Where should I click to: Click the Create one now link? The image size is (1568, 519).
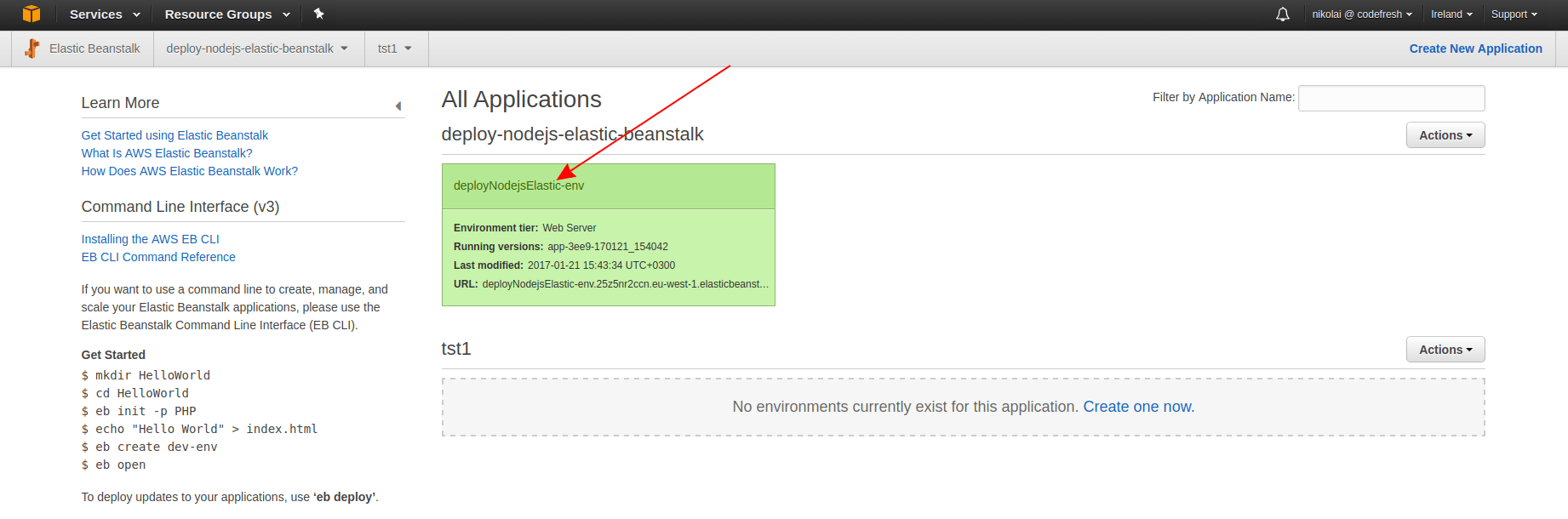(x=1138, y=407)
